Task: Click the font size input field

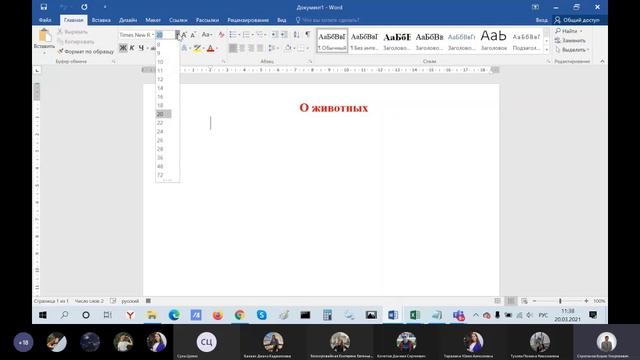Action: click(x=165, y=35)
